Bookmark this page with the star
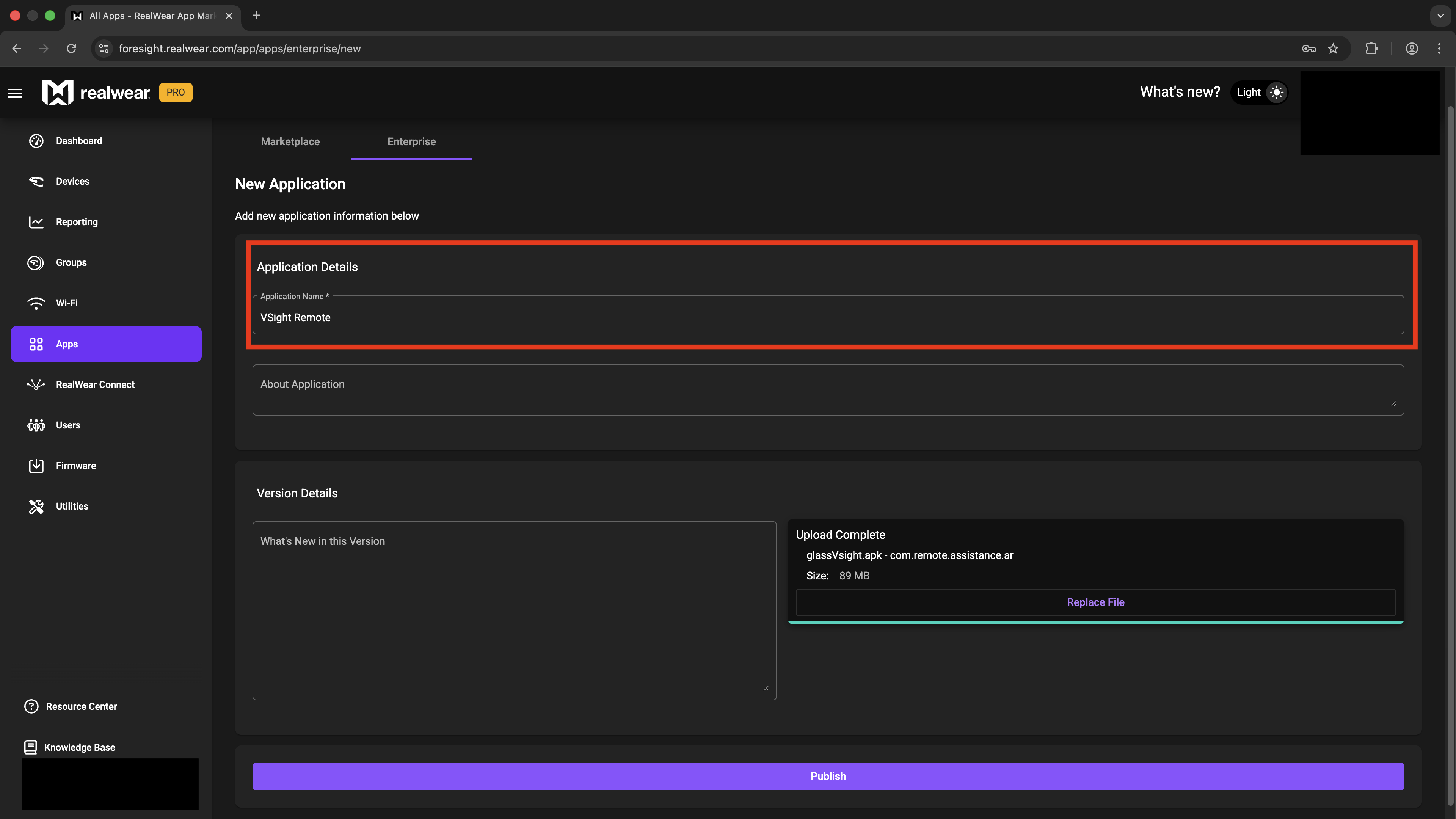The height and width of the screenshot is (819, 1456). click(1334, 49)
